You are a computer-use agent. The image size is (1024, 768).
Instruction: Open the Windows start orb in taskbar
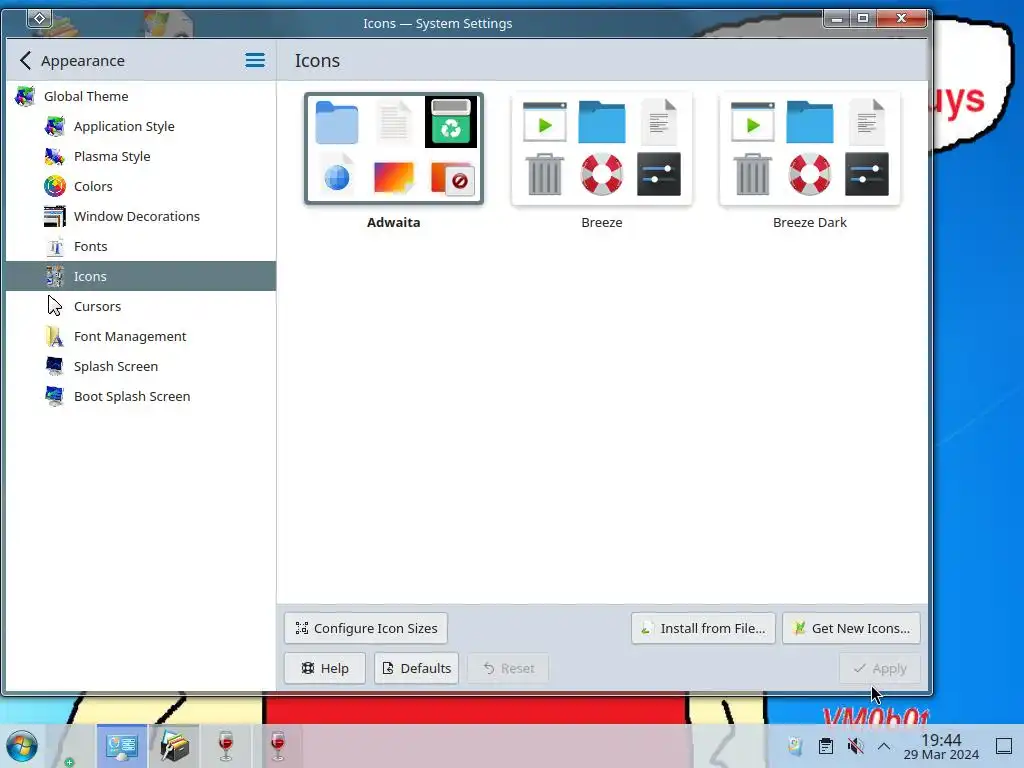(x=22, y=746)
